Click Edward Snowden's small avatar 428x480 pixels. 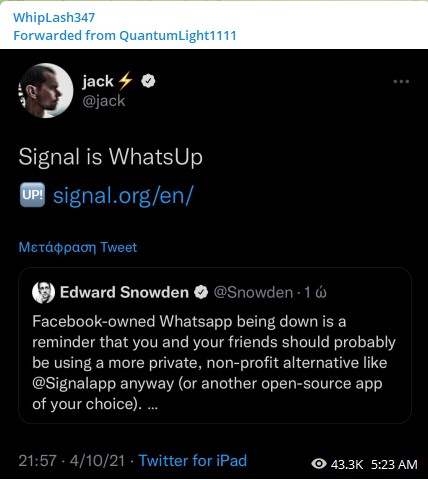(x=43, y=292)
